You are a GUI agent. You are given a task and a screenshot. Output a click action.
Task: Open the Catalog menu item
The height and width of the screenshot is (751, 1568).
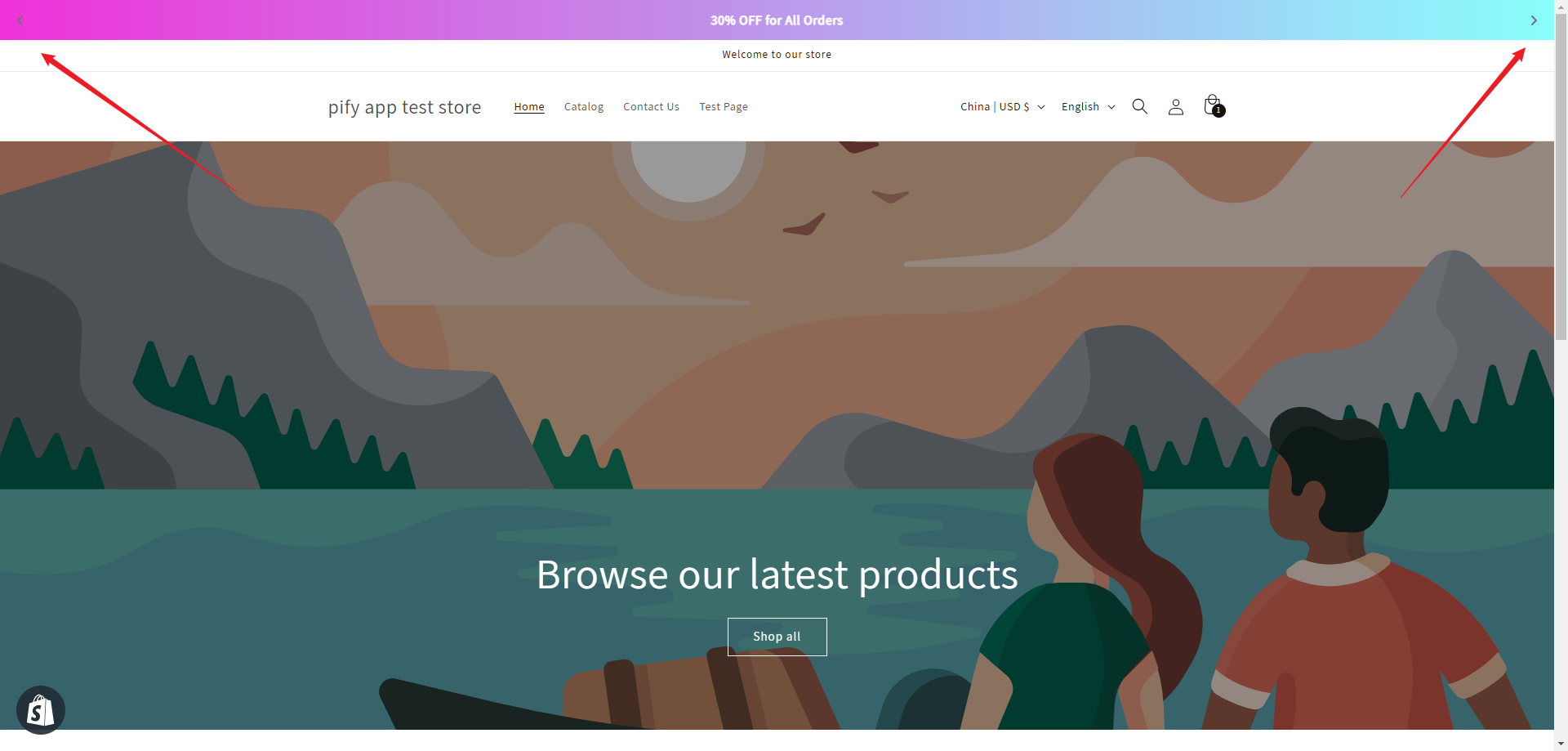(584, 107)
